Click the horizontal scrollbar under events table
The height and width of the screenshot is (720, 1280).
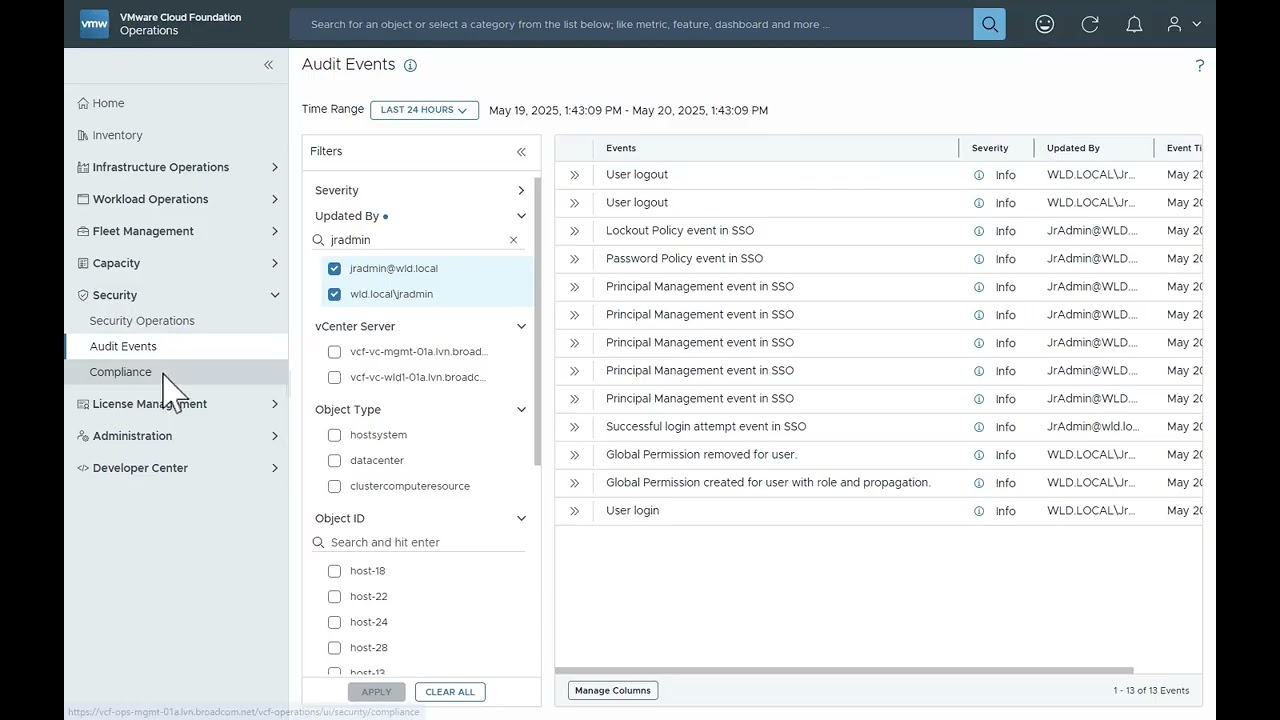[x=844, y=671]
